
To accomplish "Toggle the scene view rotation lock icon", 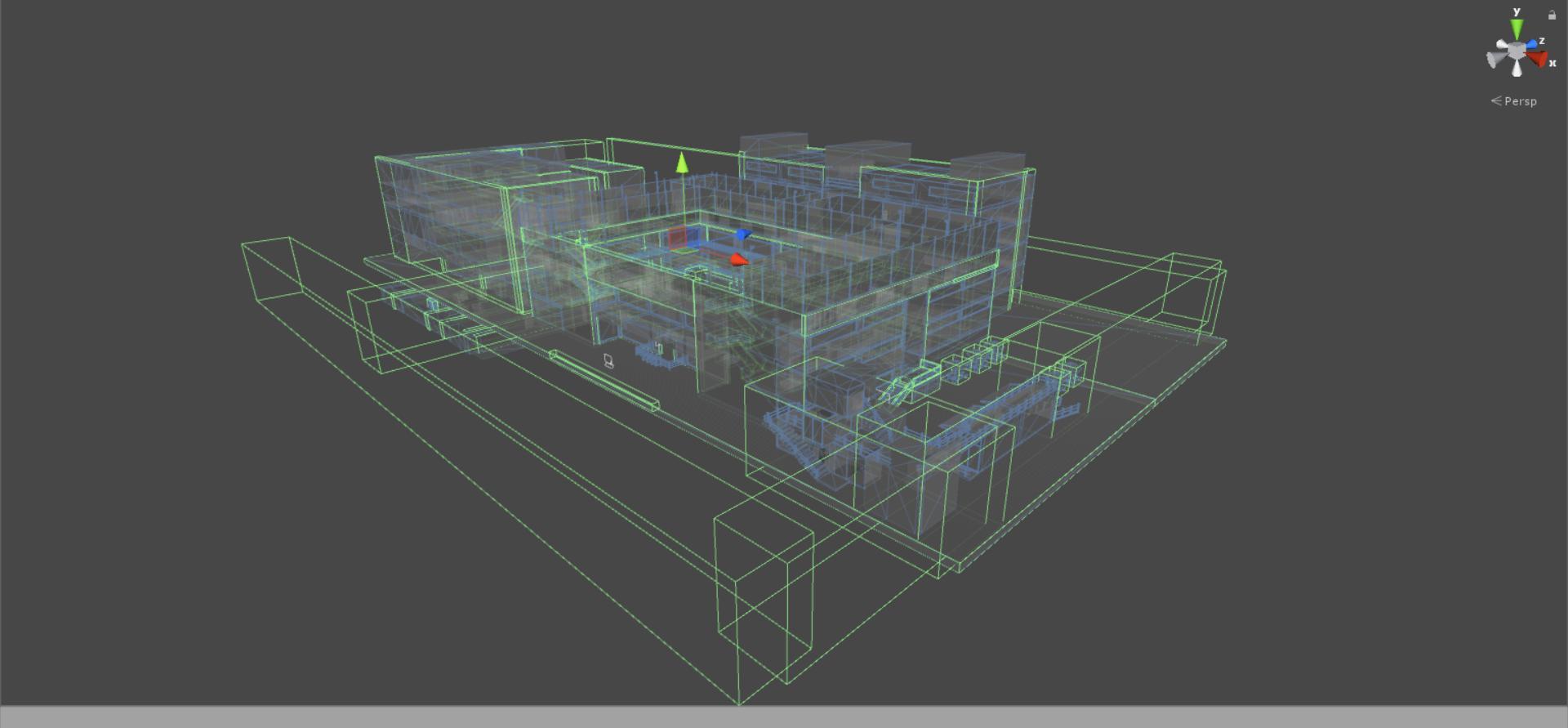I will (x=1552, y=15).
